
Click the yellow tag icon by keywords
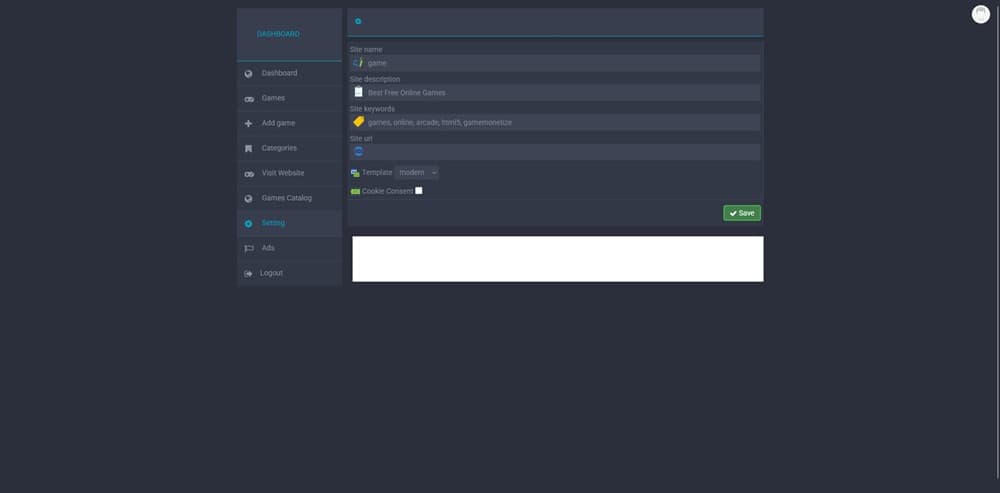[358, 122]
